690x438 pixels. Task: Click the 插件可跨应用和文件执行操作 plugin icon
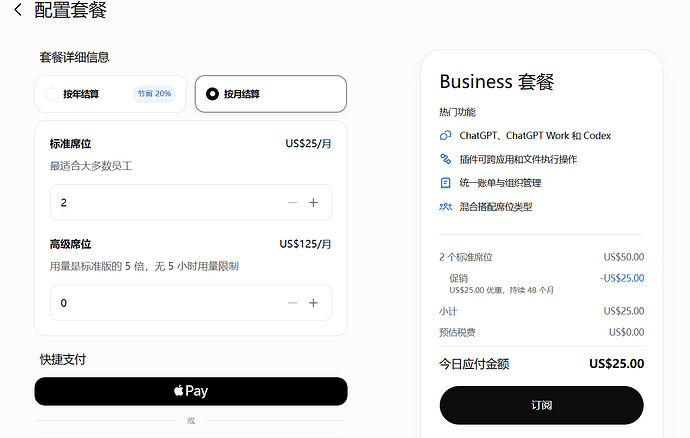coord(445,159)
